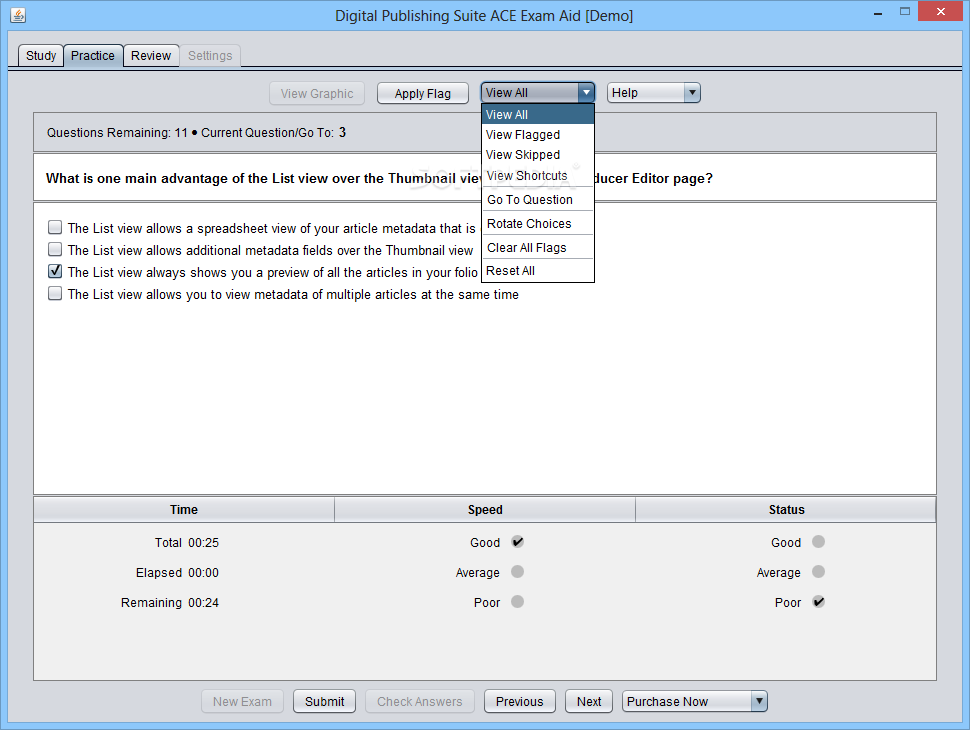Click the Apply Flag button

[x=423, y=93]
